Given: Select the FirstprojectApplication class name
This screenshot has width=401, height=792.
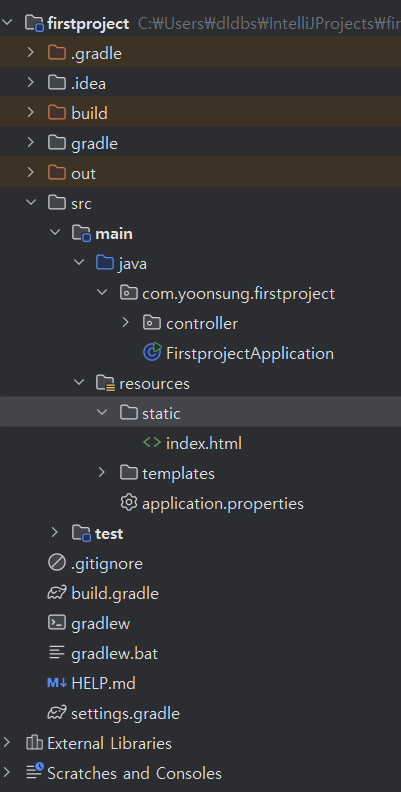Looking at the screenshot, I should 250,353.
